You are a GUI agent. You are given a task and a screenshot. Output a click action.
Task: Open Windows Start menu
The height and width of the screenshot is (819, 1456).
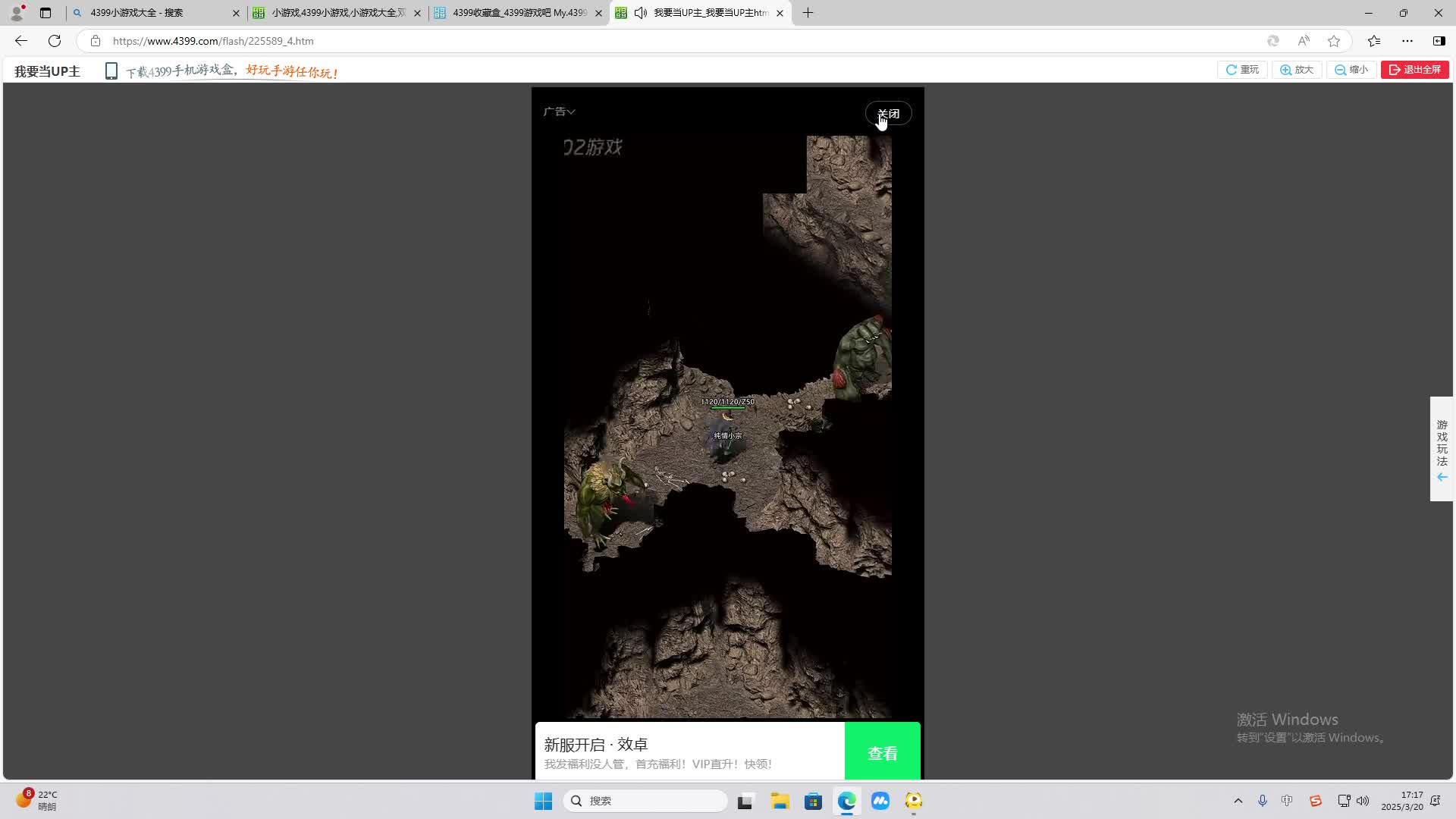[543, 801]
